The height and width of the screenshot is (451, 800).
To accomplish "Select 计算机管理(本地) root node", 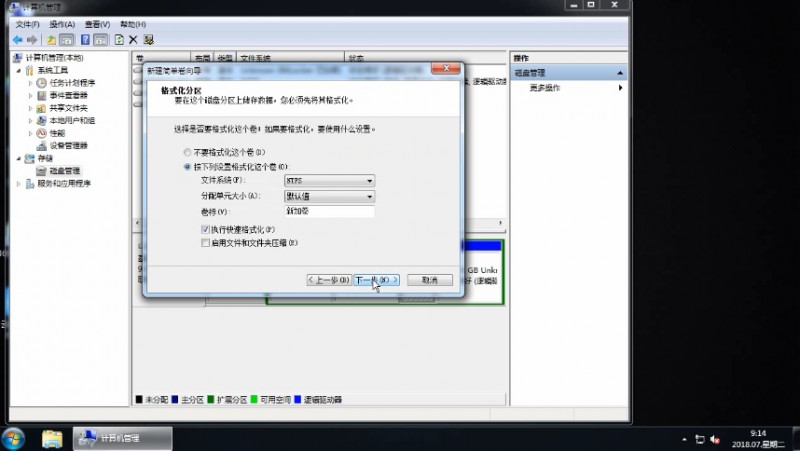I will [x=55, y=58].
